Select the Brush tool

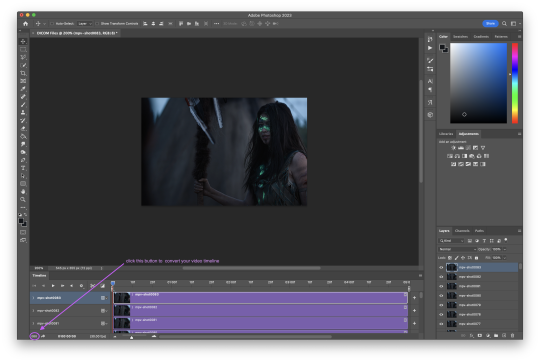tap(23, 105)
